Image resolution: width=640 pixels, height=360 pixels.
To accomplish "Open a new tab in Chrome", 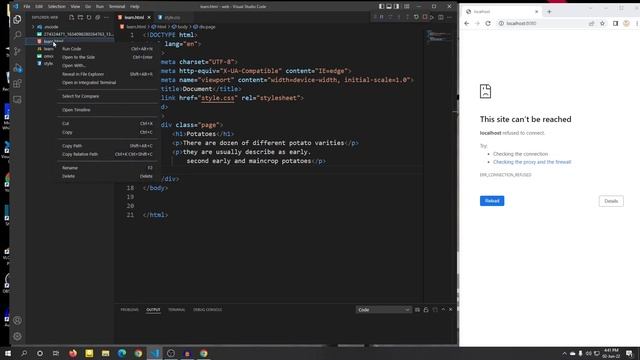I will point(549,12).
